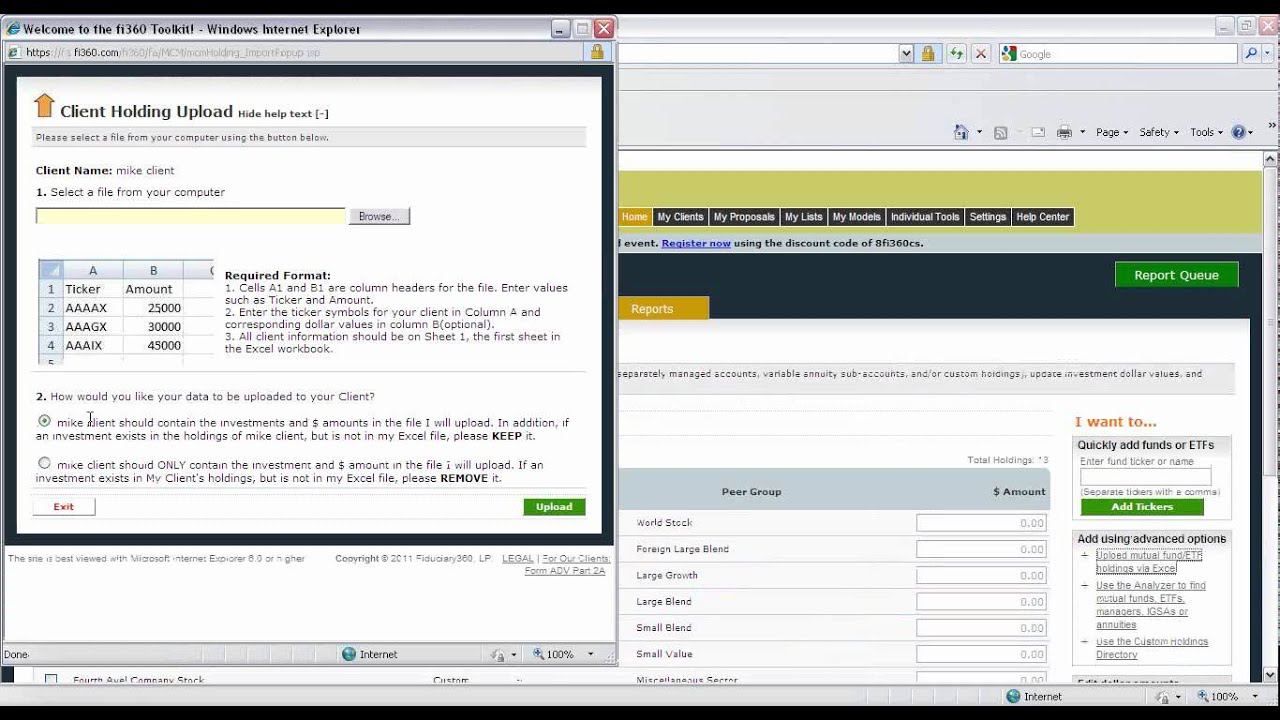
Task: Click the Exit button in the popup
Action: pos(64,507)
